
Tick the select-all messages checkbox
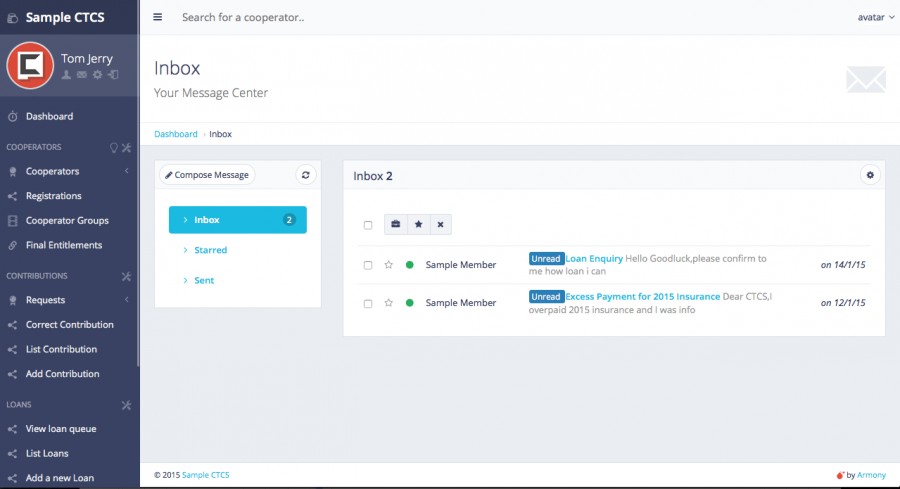(x=368, y=226)
